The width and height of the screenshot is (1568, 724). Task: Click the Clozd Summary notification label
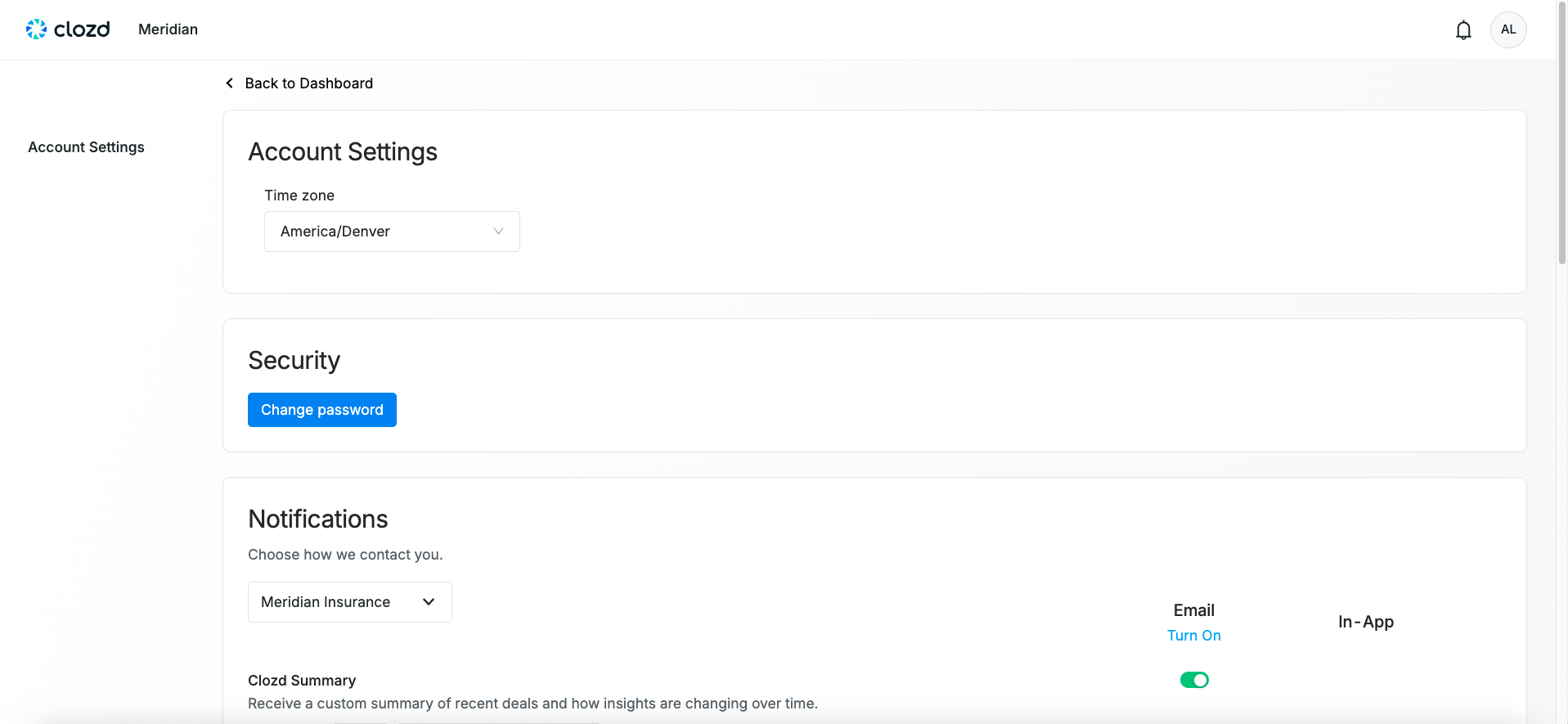point(302,681)
